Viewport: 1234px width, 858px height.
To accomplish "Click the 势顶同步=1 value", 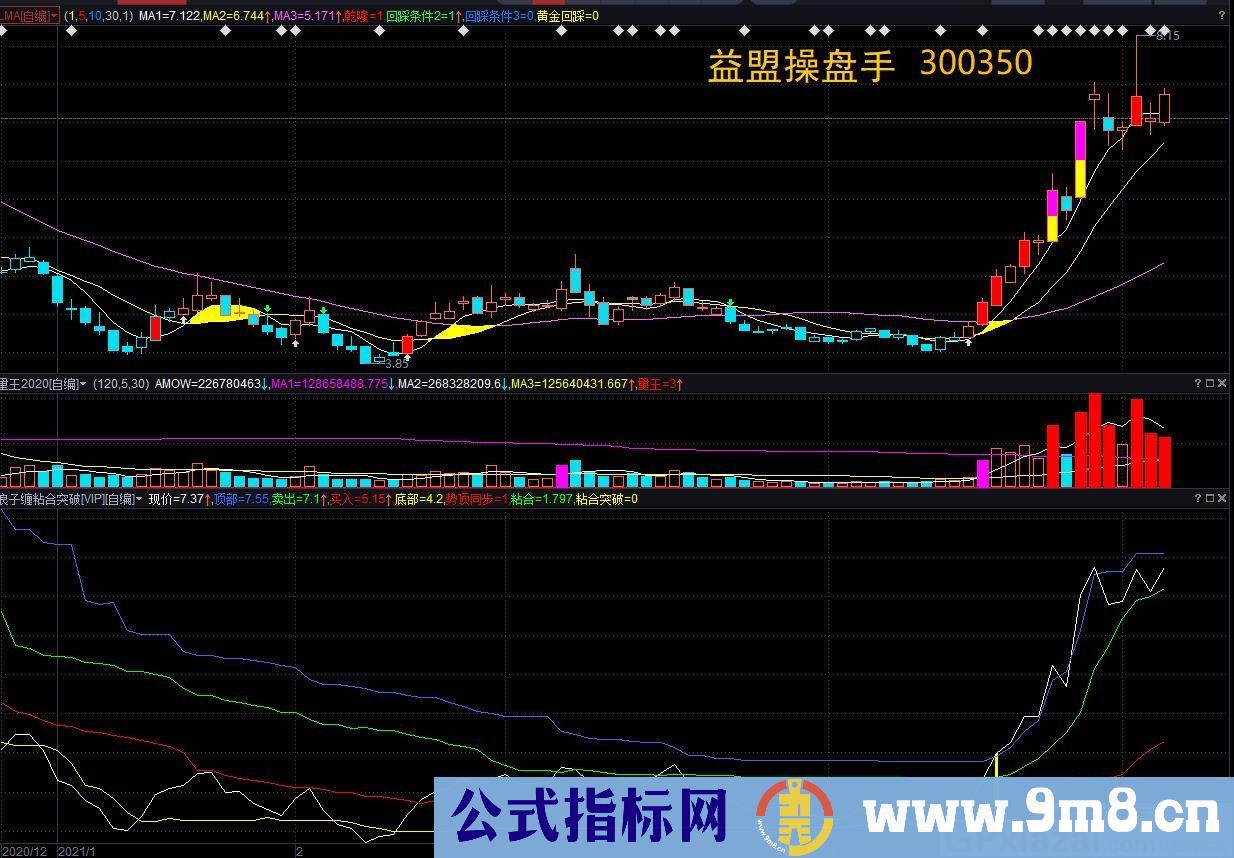I will click(x=477, y=499).
